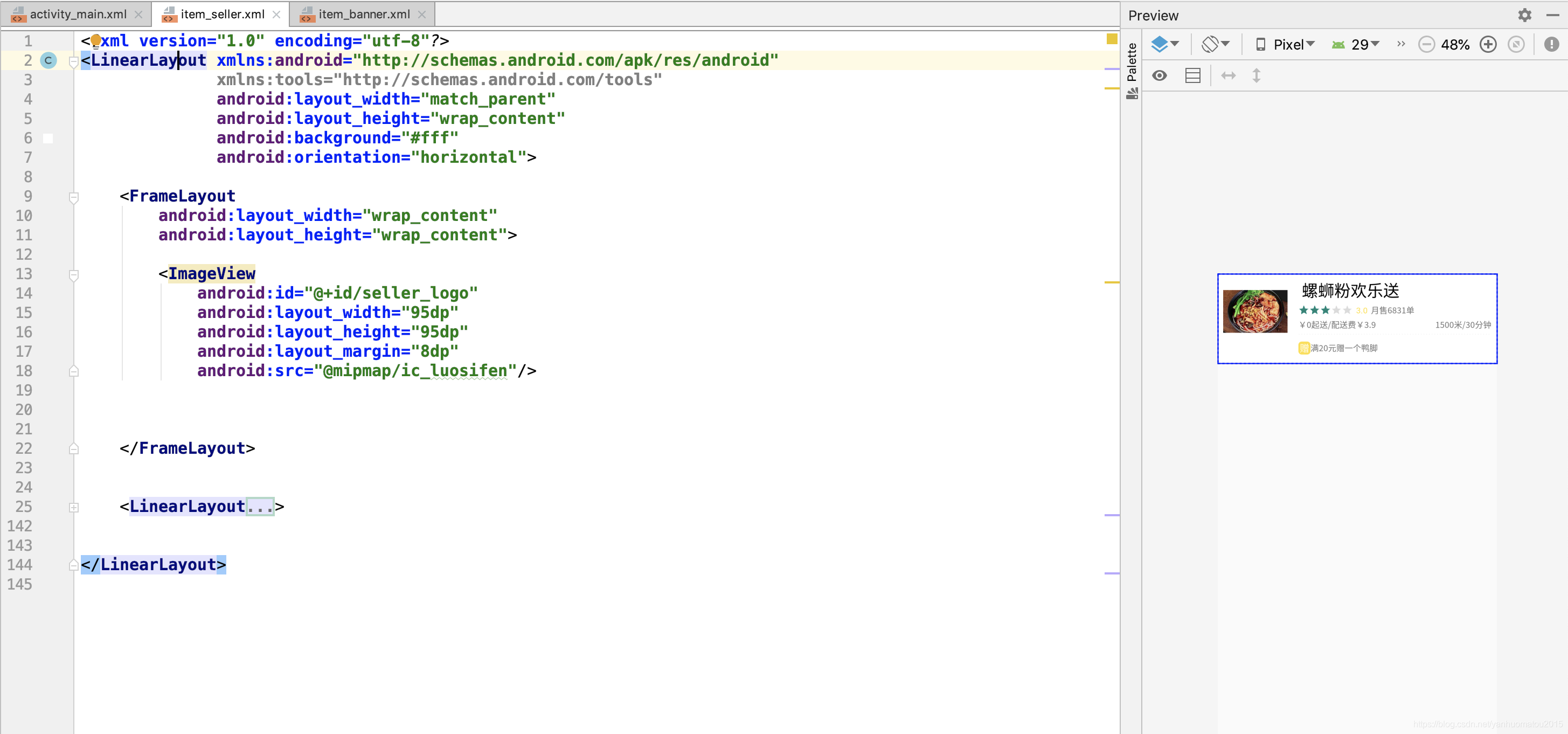This screenshot has width=1568, height=734.
Task: Hide the Preview panel with the dash icon
Action: tap(1552, 15)
